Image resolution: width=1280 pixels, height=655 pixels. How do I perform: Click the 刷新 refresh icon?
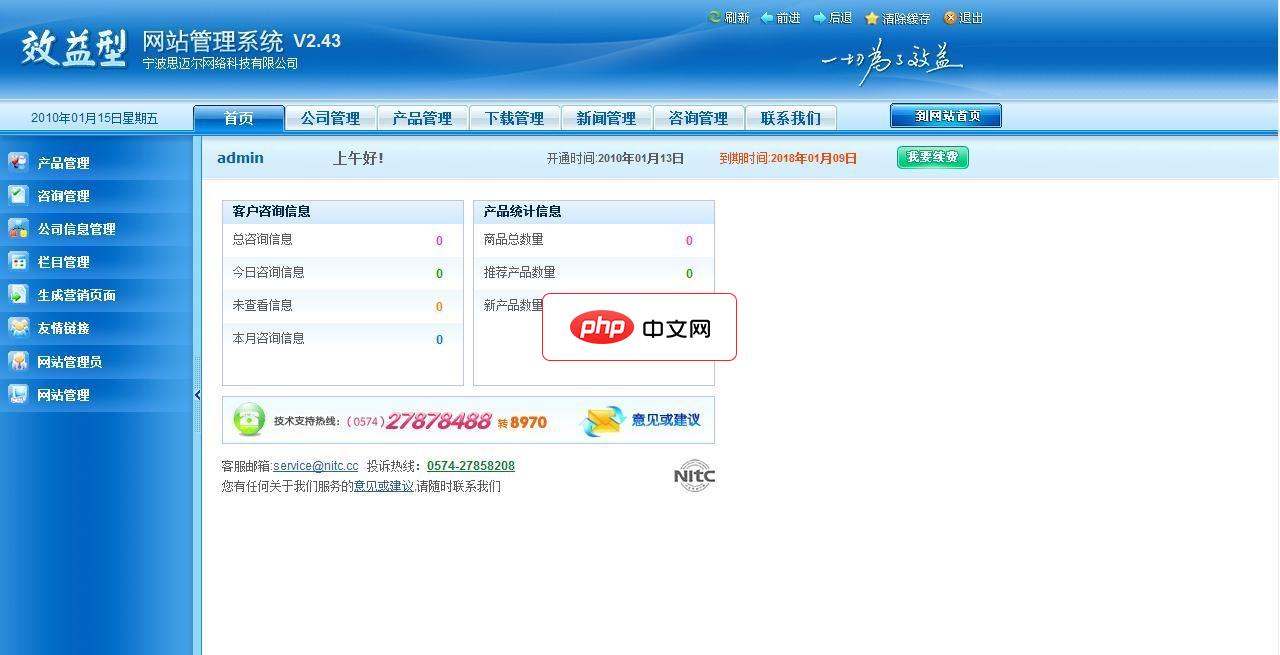714,17
